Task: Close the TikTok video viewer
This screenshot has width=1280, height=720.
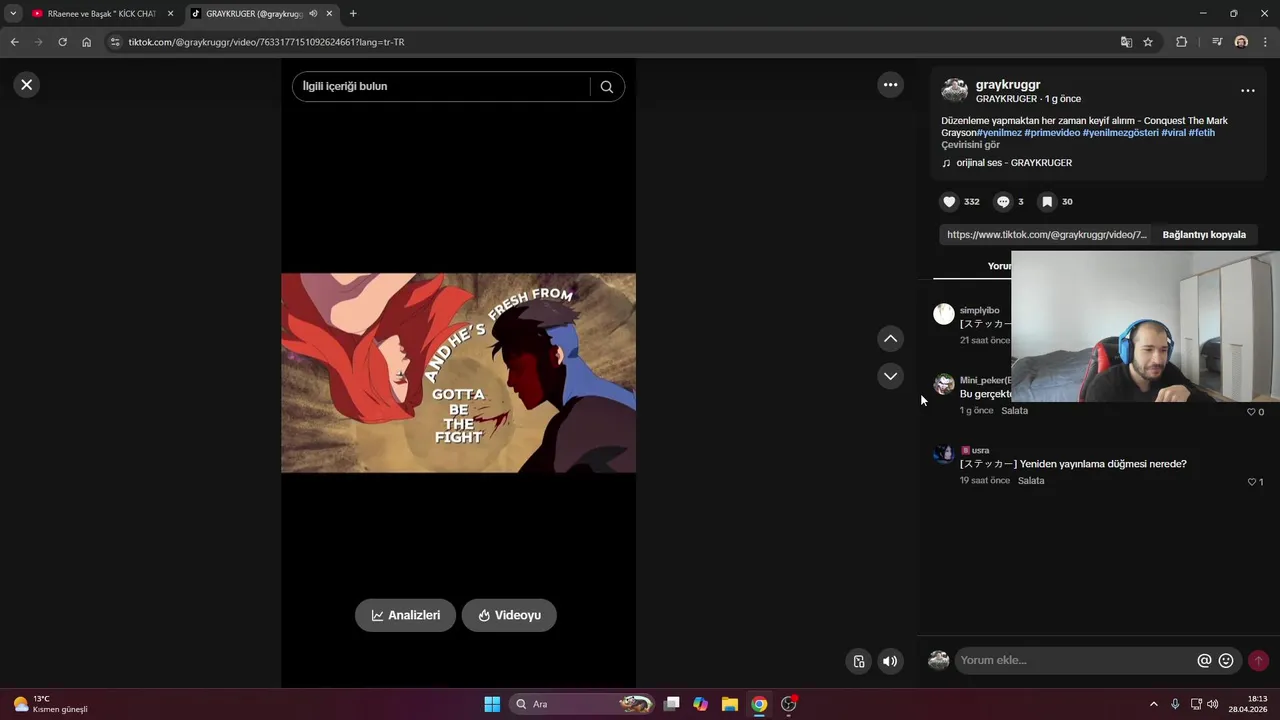Action: coord(27,85)
